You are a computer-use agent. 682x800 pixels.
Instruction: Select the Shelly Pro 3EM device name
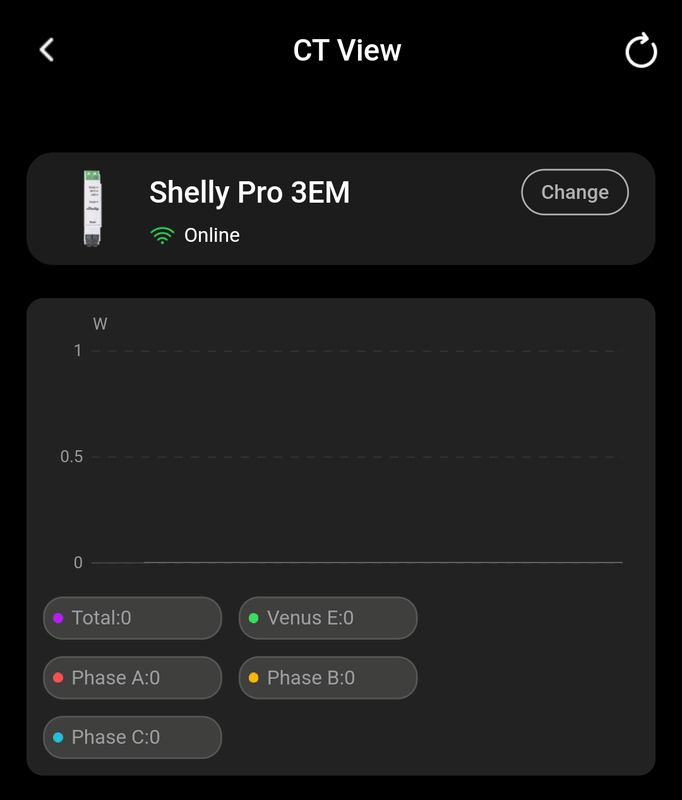coord(249,192)
